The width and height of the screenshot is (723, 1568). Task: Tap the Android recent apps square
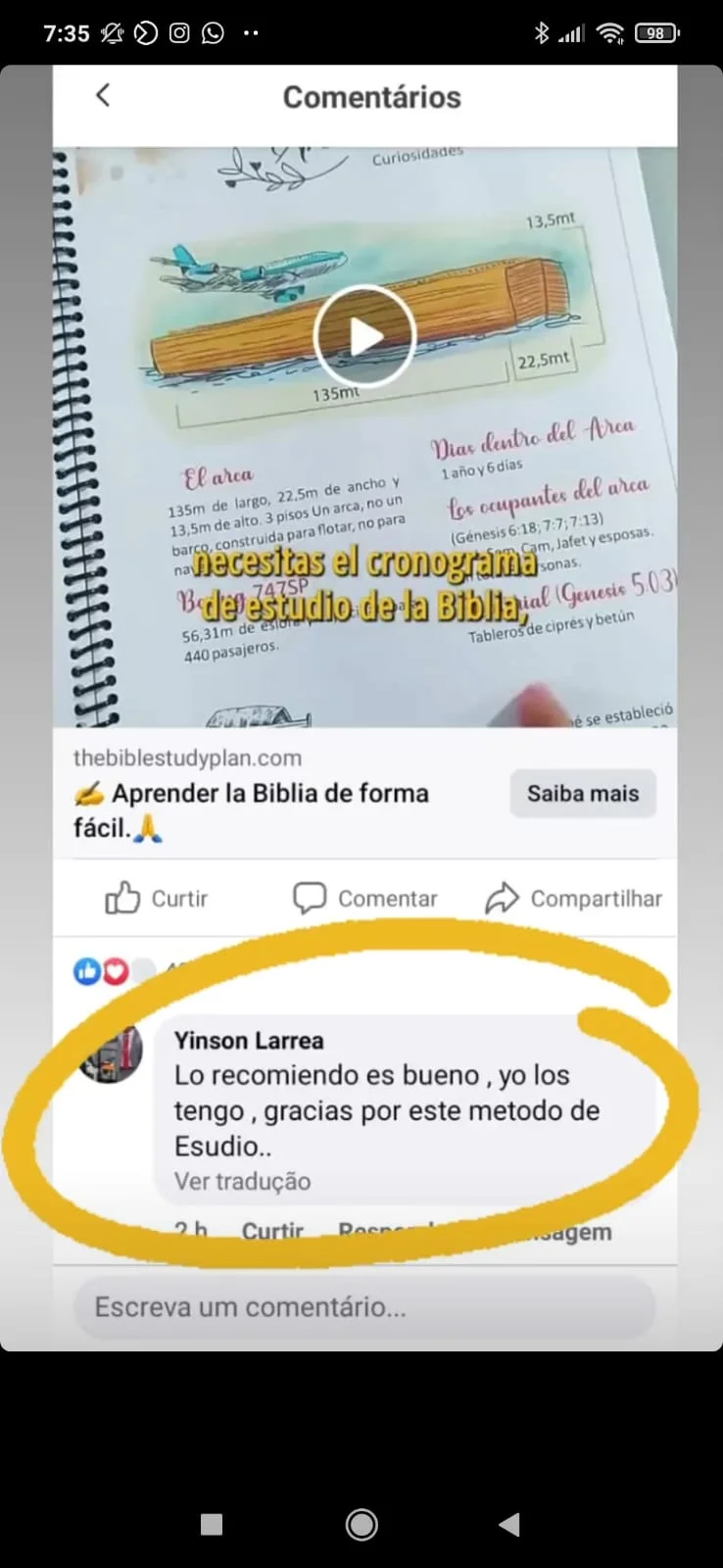[212, 1524]
